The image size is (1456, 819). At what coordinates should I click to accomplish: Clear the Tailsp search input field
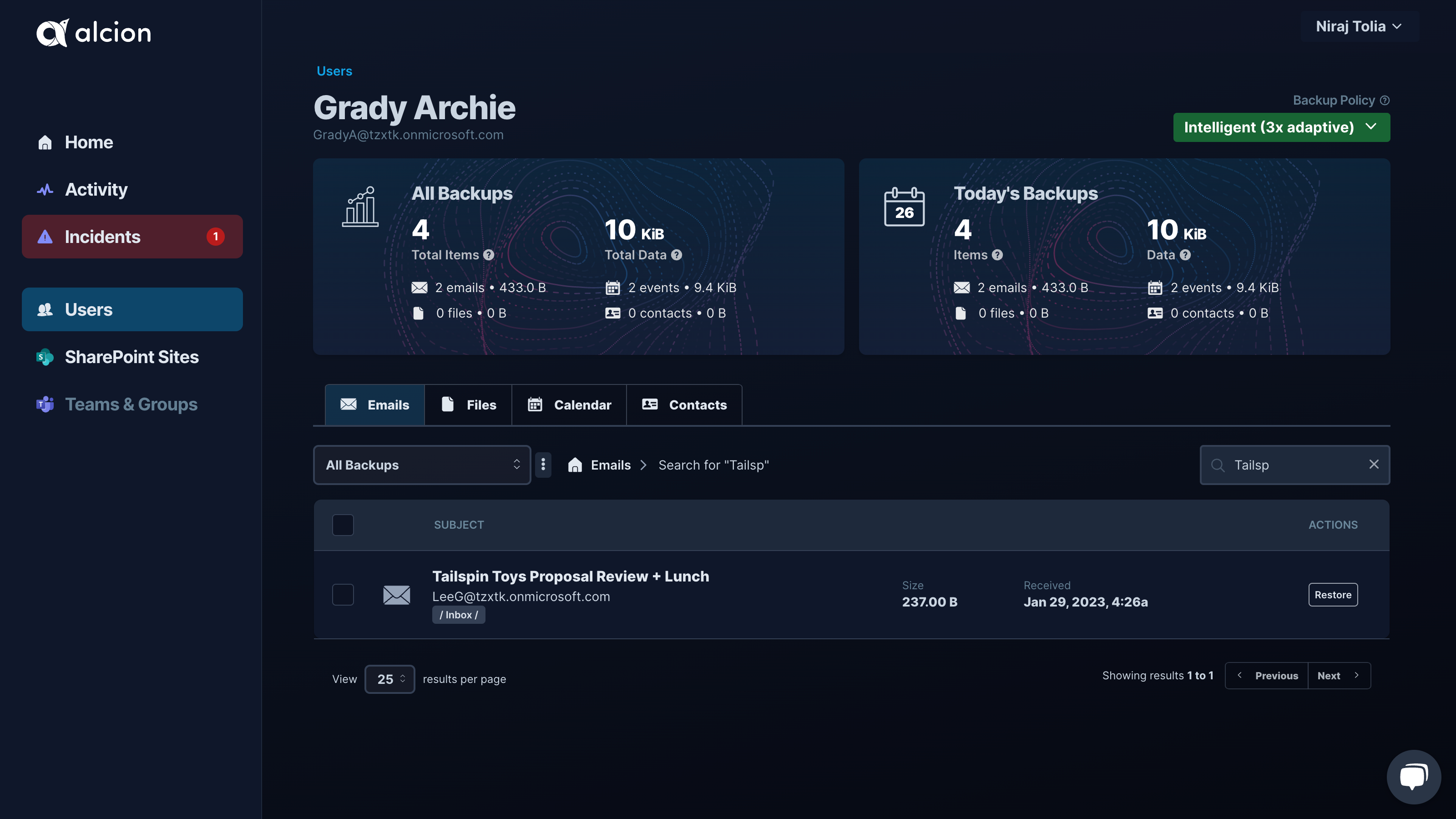pyautogui.click(x=1375, y=465)
